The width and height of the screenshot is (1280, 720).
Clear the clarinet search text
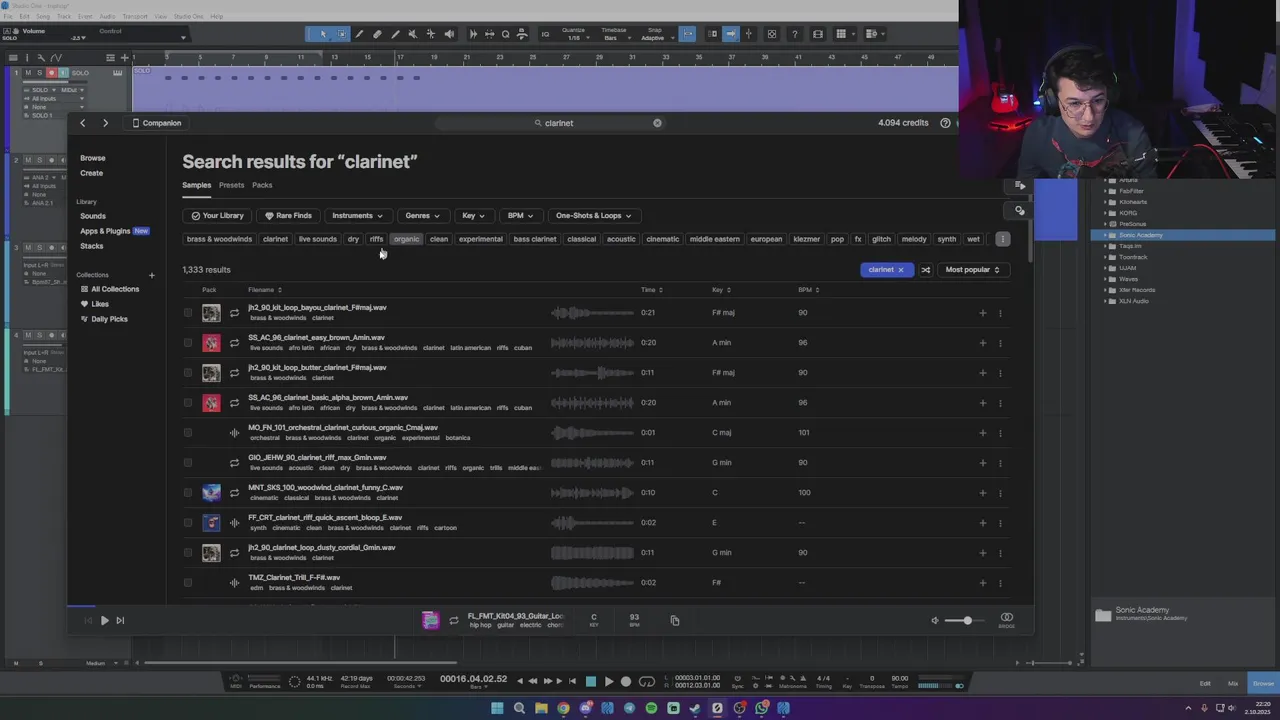click(657, 123)
